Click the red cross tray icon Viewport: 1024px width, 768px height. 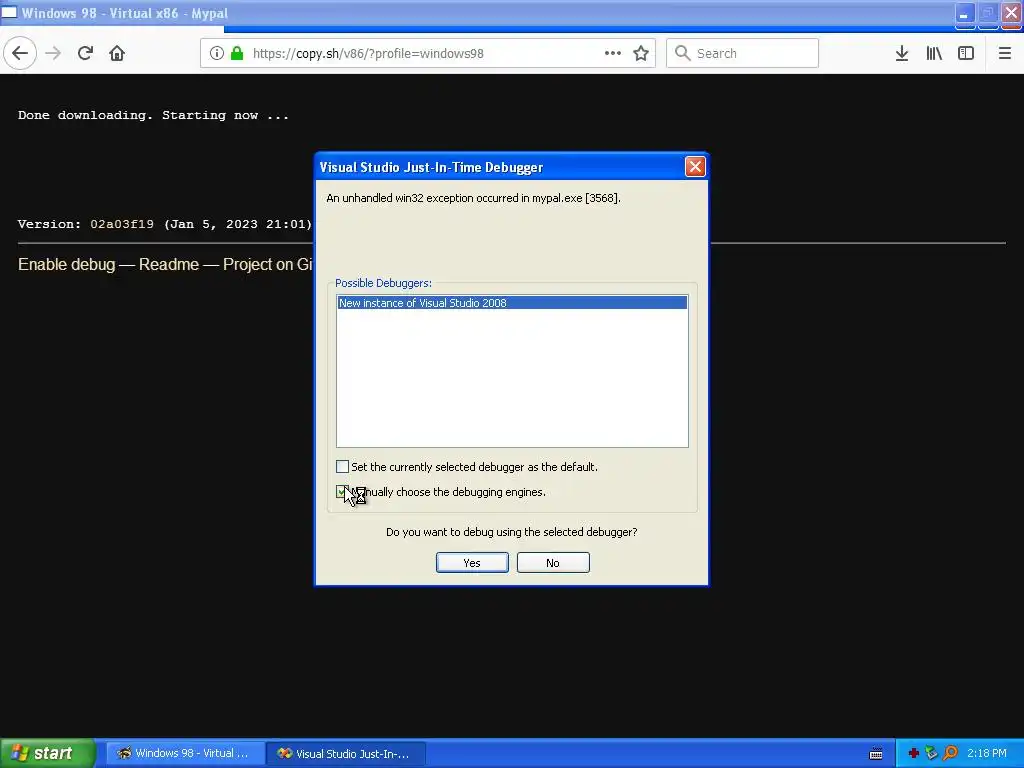point(914,754)
